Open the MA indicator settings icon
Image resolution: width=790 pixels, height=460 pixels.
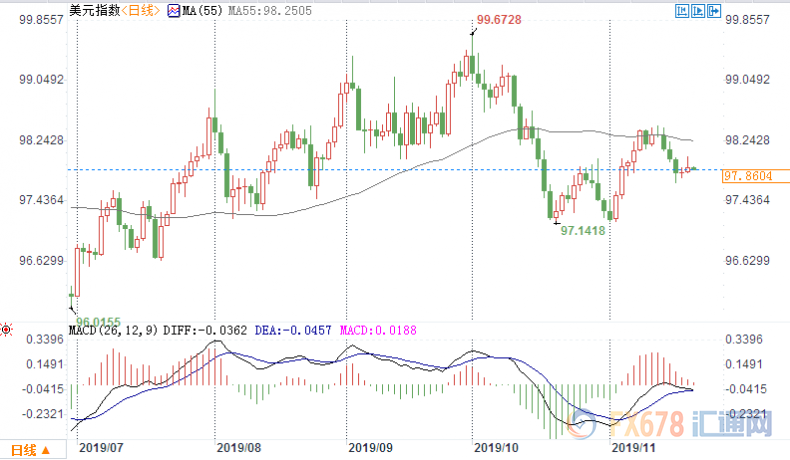(174, 11)
